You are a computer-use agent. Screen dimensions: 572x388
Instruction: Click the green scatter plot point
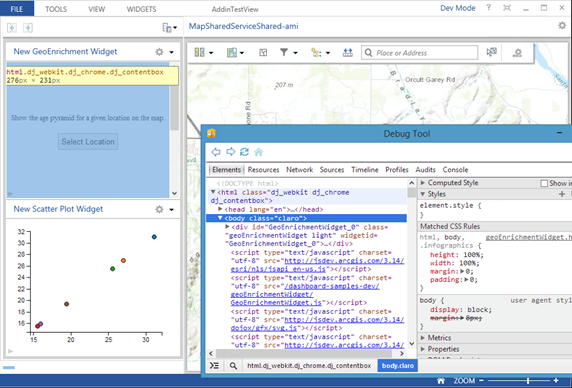click(x=112, y=269)
